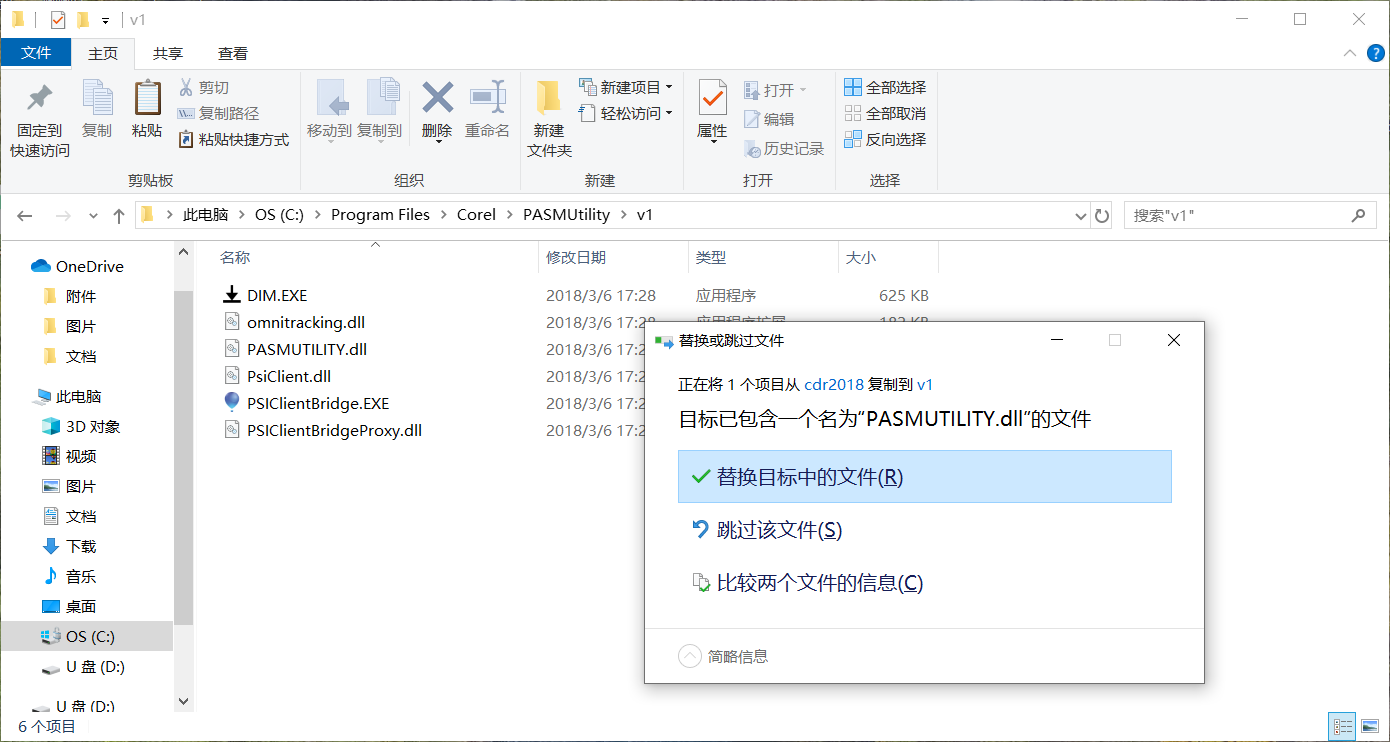Open the 查看 ribbon tab
1390x742 pixels.
233,54
